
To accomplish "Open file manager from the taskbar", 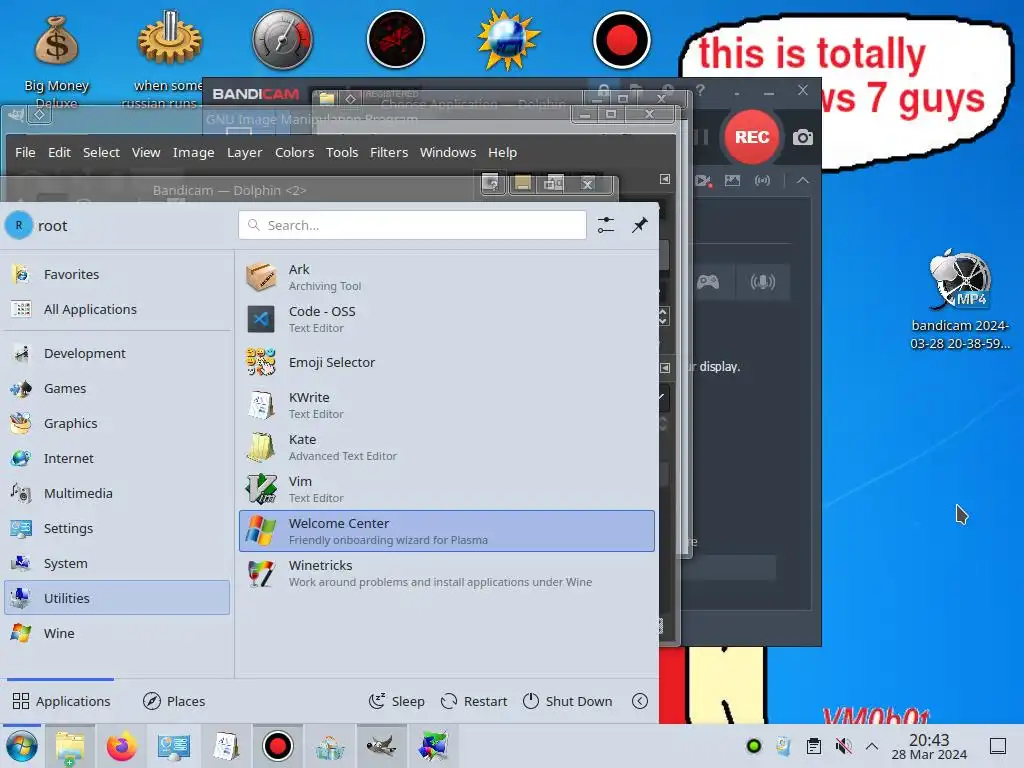I will (x=70, y=746).
